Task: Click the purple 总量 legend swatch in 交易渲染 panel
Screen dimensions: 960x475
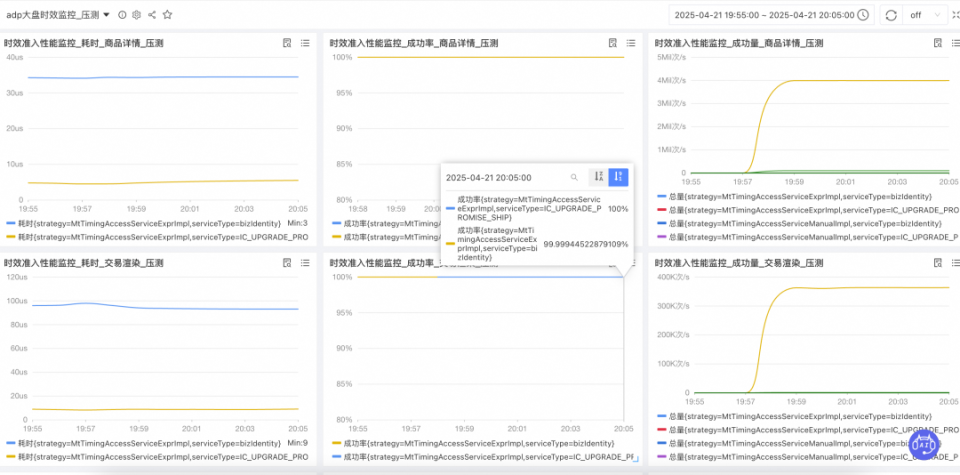Action: 662,456
